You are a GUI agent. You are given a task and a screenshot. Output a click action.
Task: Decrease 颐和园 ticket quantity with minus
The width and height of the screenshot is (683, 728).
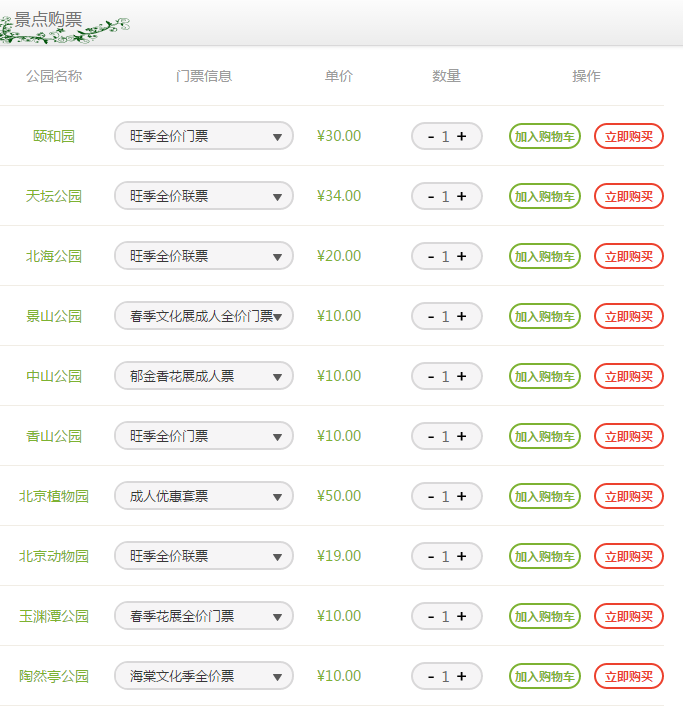click(x=431, y=137)
